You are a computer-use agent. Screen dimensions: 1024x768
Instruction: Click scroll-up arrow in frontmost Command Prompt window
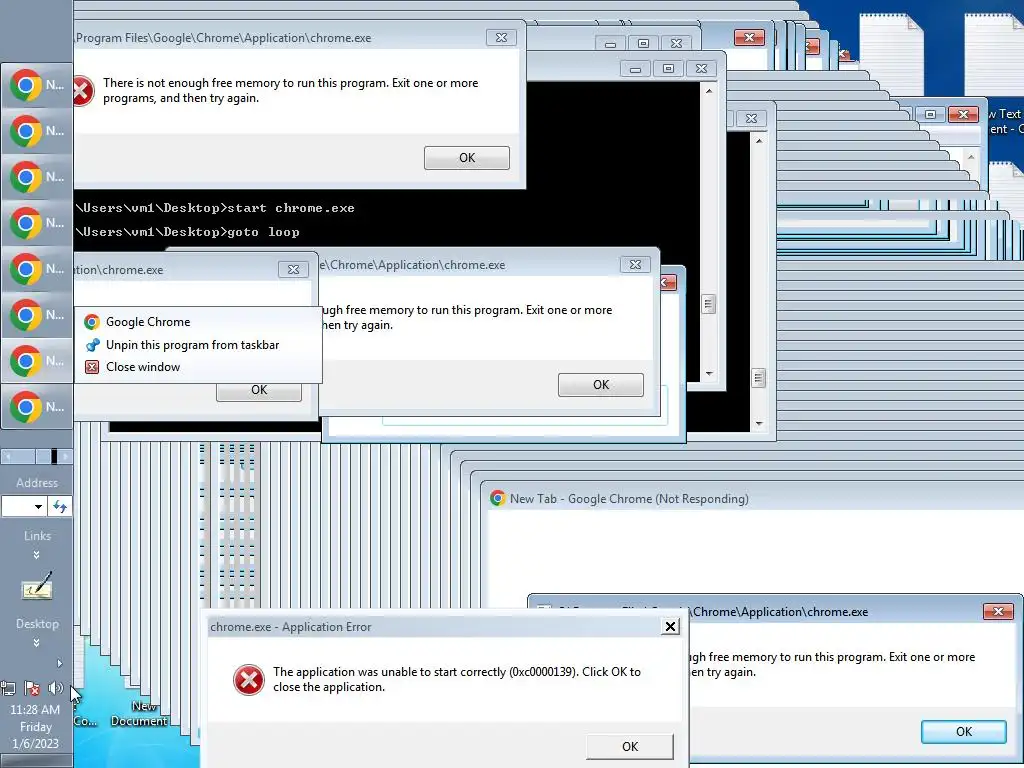pyautogui.click(x=709, y=91)
